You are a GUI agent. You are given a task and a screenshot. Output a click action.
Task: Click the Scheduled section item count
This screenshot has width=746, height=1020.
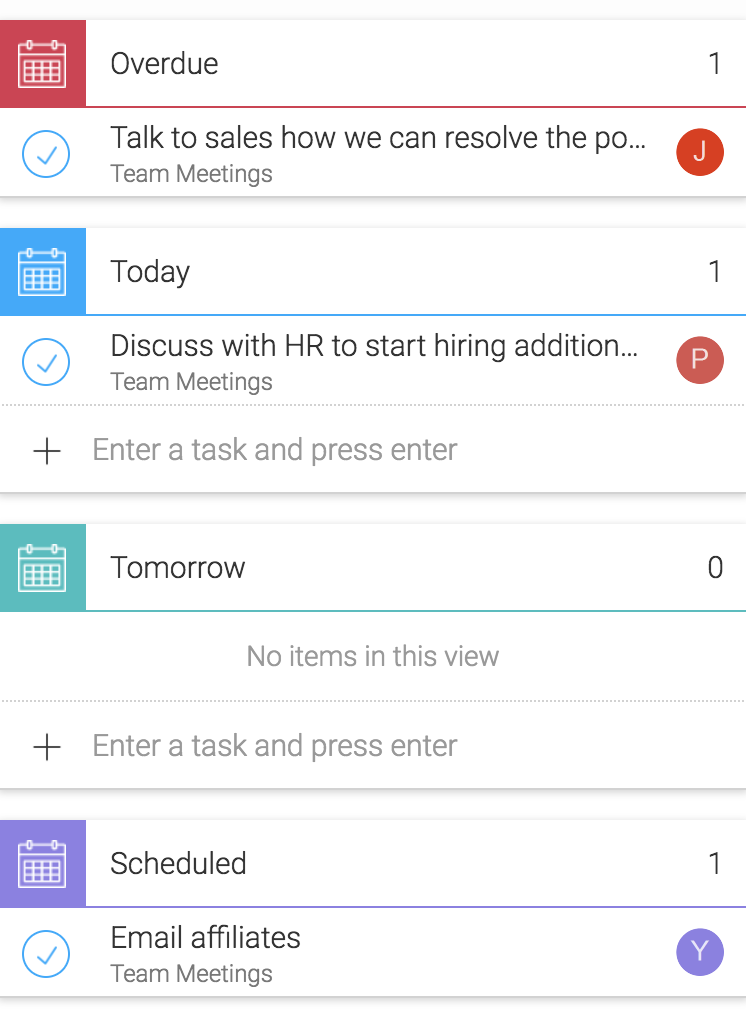coord(714,863)
